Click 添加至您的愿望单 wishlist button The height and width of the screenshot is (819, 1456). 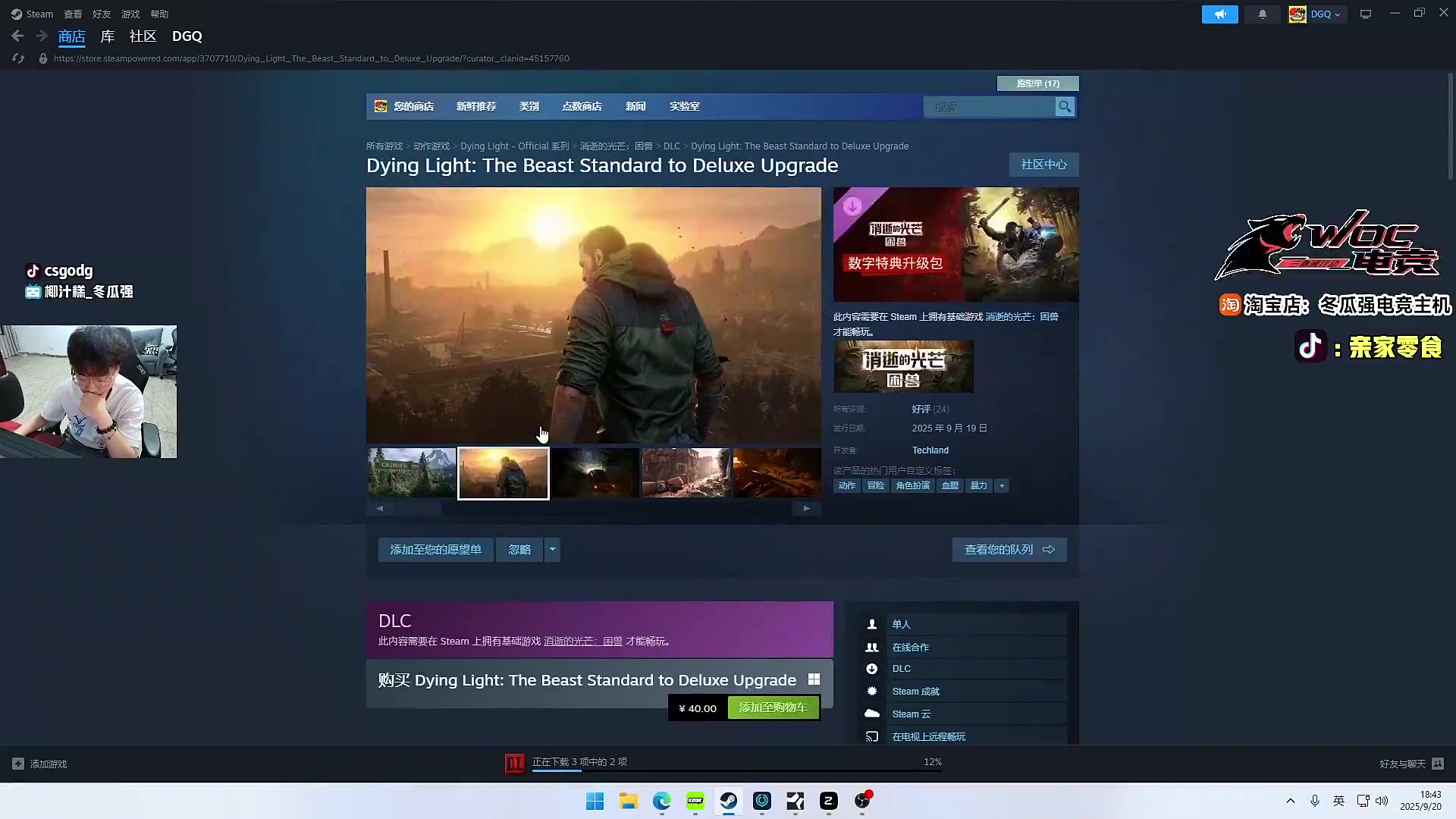coord(436,550)
